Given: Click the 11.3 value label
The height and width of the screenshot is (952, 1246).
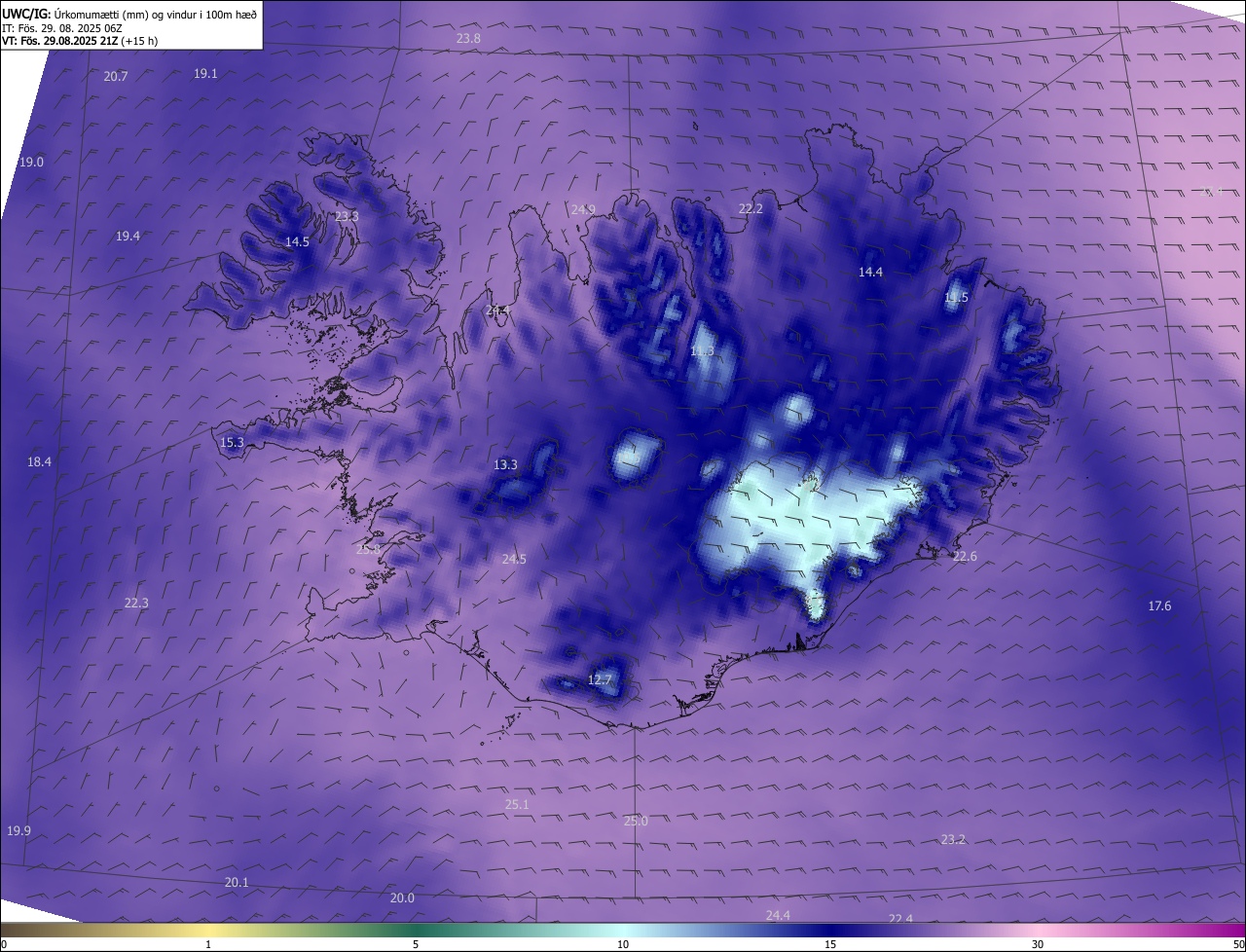Looking at the screenshot, I should [x=702, y=350].
